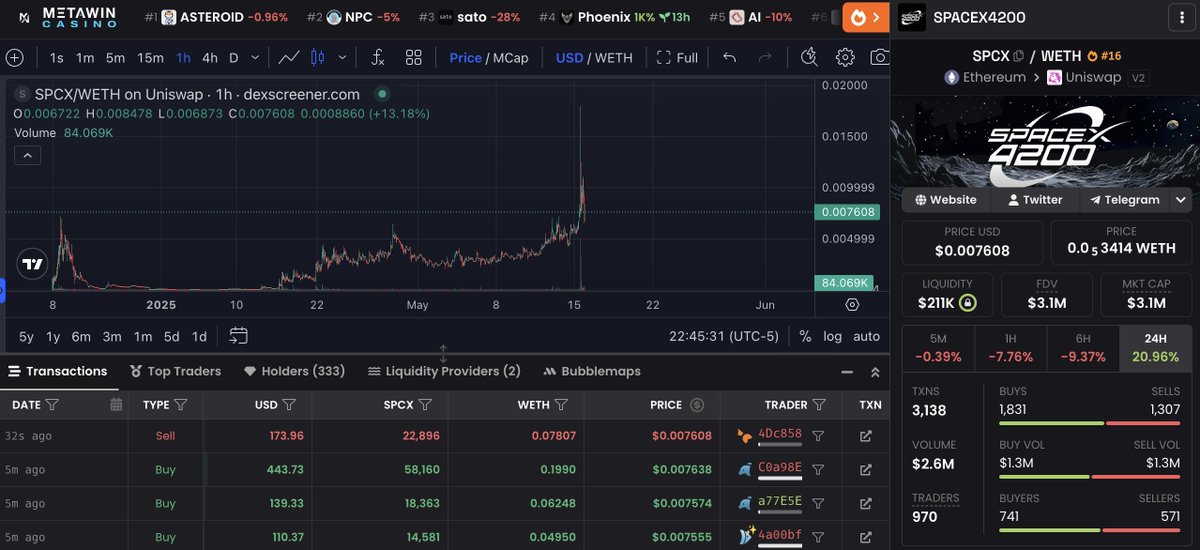Copy the SPCX token address icon
This screenshot has height=550, width=1200.
pyautogui.click(x=1019, y=56)
